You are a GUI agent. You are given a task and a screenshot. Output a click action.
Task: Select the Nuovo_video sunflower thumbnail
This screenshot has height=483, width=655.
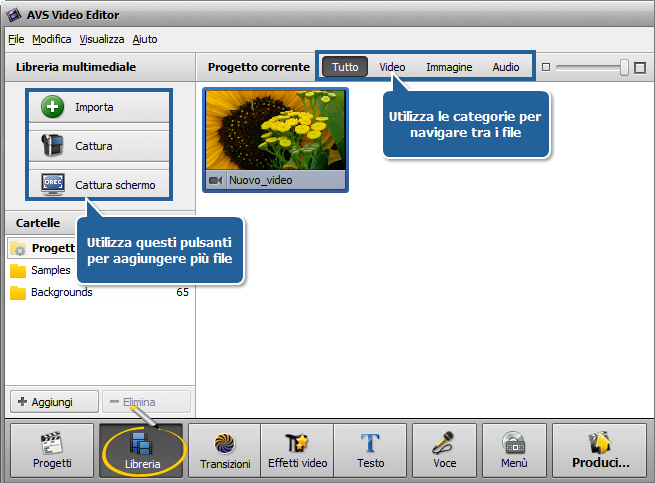(276, 130)
